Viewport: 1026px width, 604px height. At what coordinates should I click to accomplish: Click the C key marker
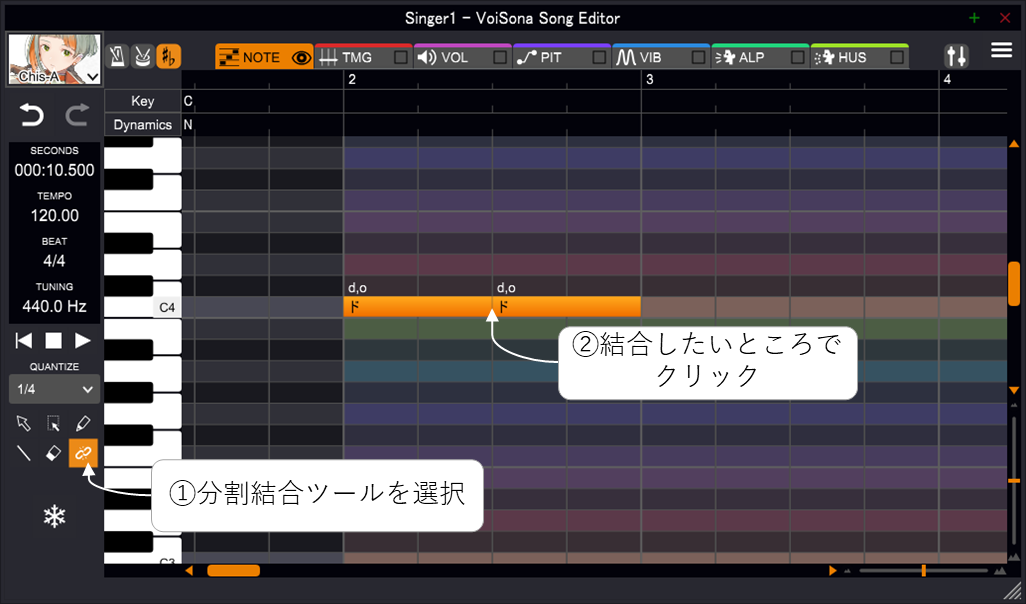tap(188, 101)
